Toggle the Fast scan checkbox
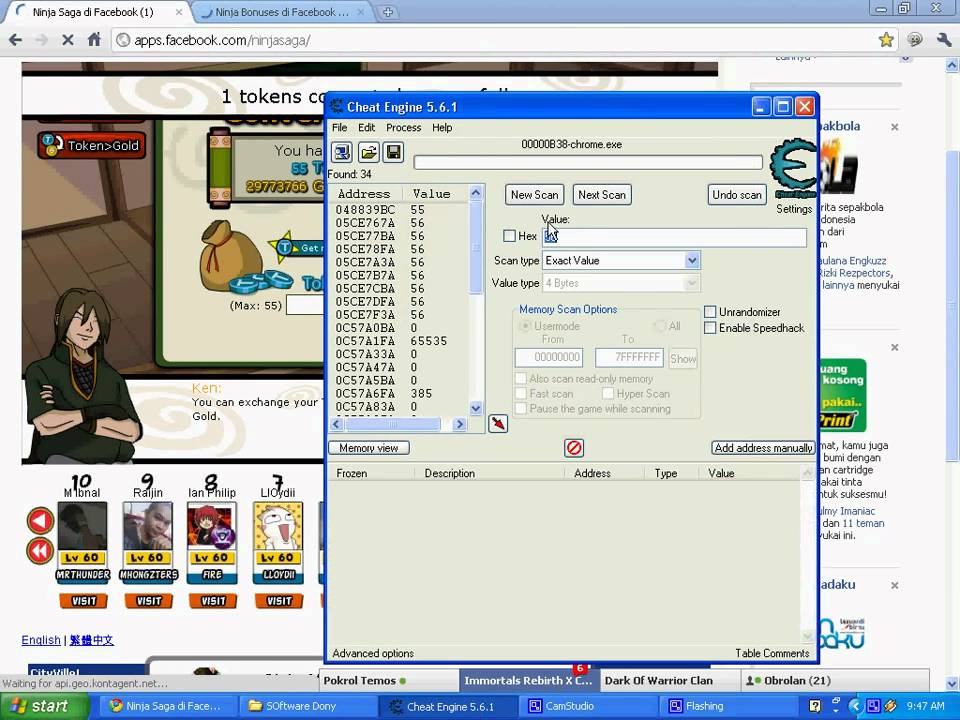This screenshot has height=720, width=960. click(x=521, y=393)
